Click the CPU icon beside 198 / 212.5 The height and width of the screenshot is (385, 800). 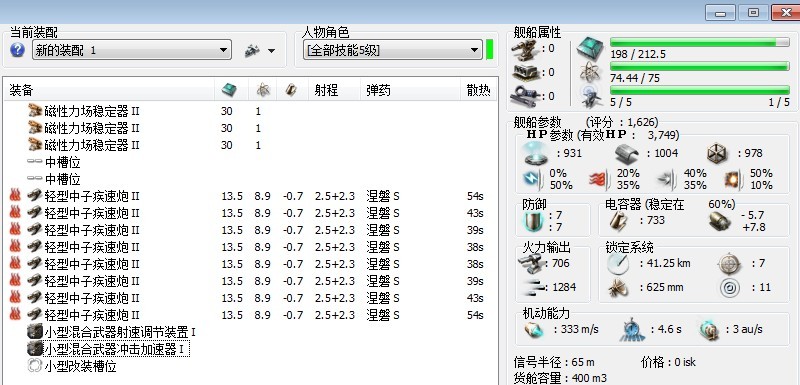tap(590, 49)
